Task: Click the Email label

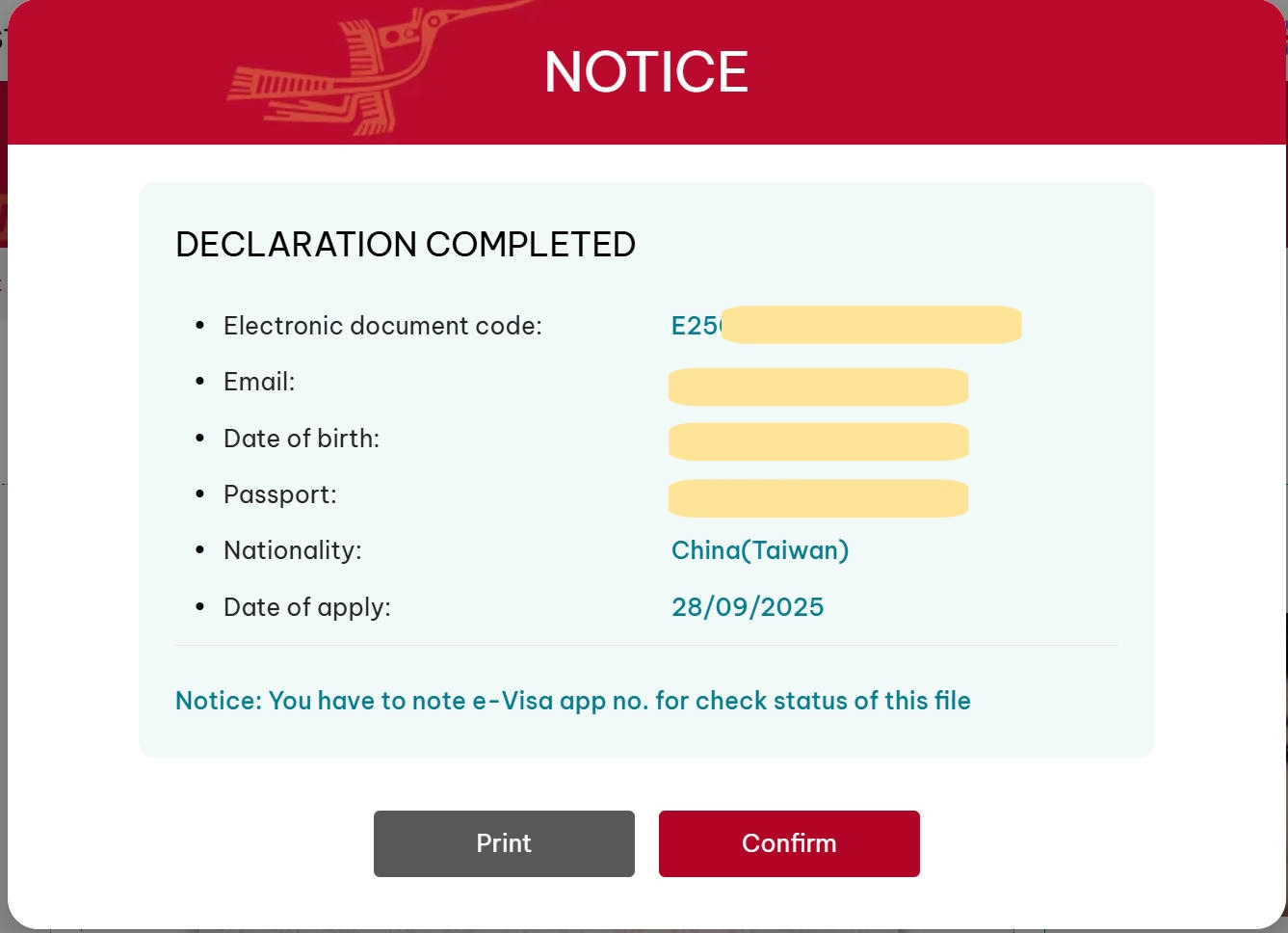Action: tap(259, 382)
